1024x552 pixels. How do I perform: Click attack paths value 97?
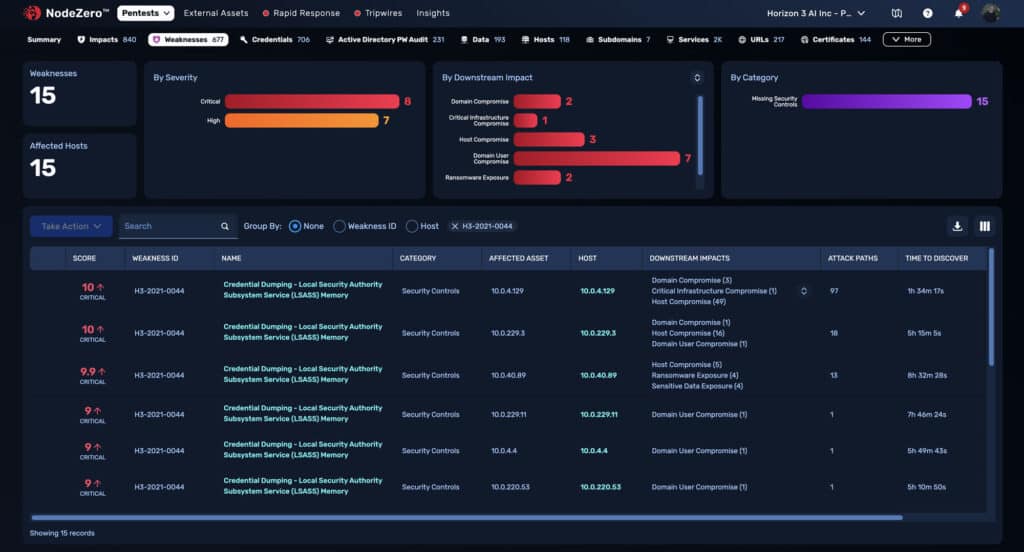click(x=834, y=291)
